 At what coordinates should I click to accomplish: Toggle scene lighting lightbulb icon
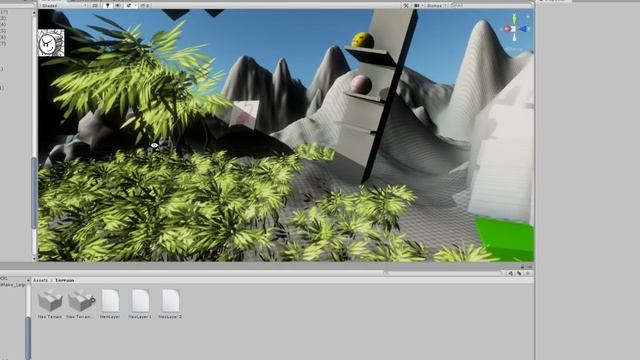(x=107, y=6)
